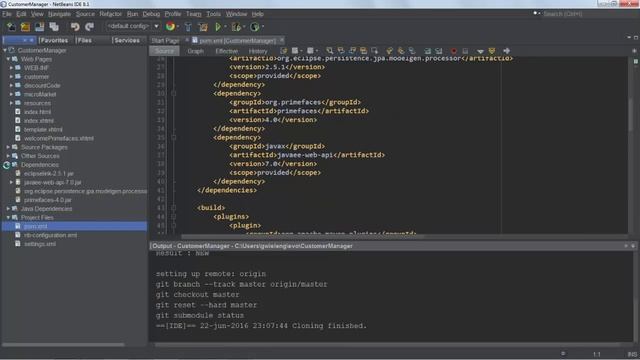The image size is (640, 360).
Task: Select primefaces-4.0.jar dependency
Action: (x=47, y=200)
